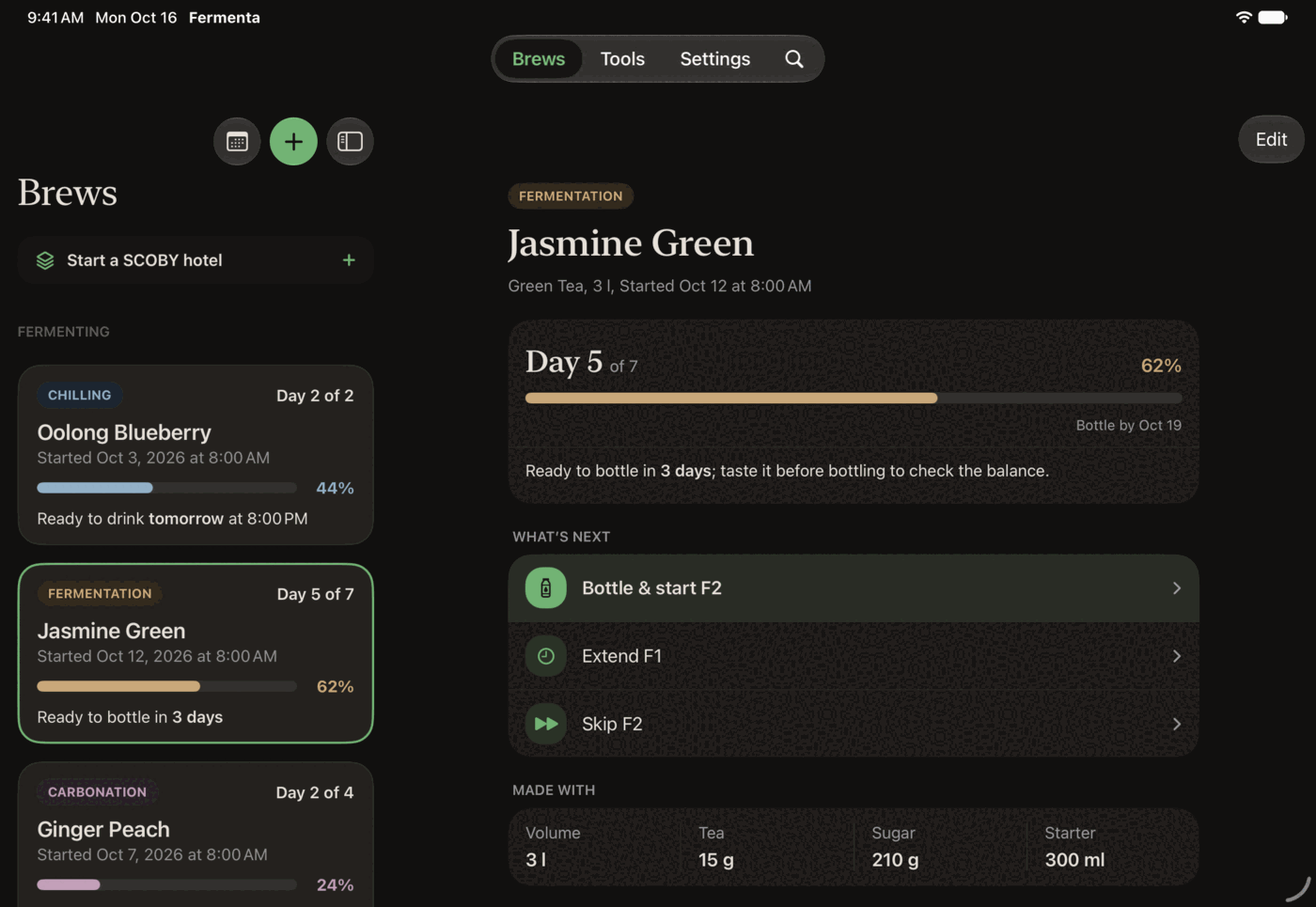
Task: Open the Oolong Blueberry brew title
Action: pyautogui.click(x=124, y=432)
